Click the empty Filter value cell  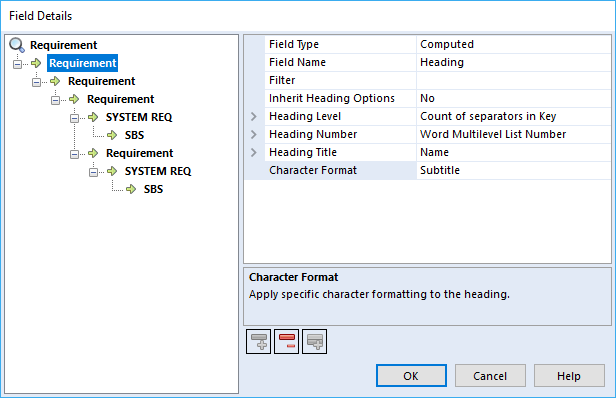(513, 81)
